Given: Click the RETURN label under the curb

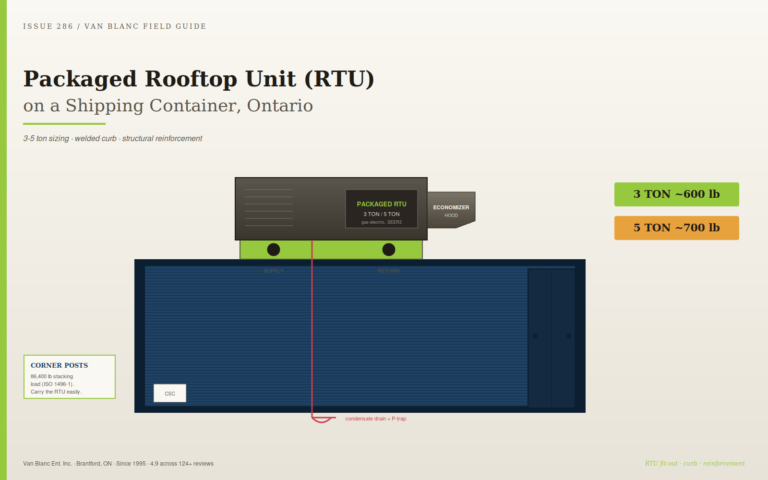Looking at the screenshot, I should tap(388, 271).
